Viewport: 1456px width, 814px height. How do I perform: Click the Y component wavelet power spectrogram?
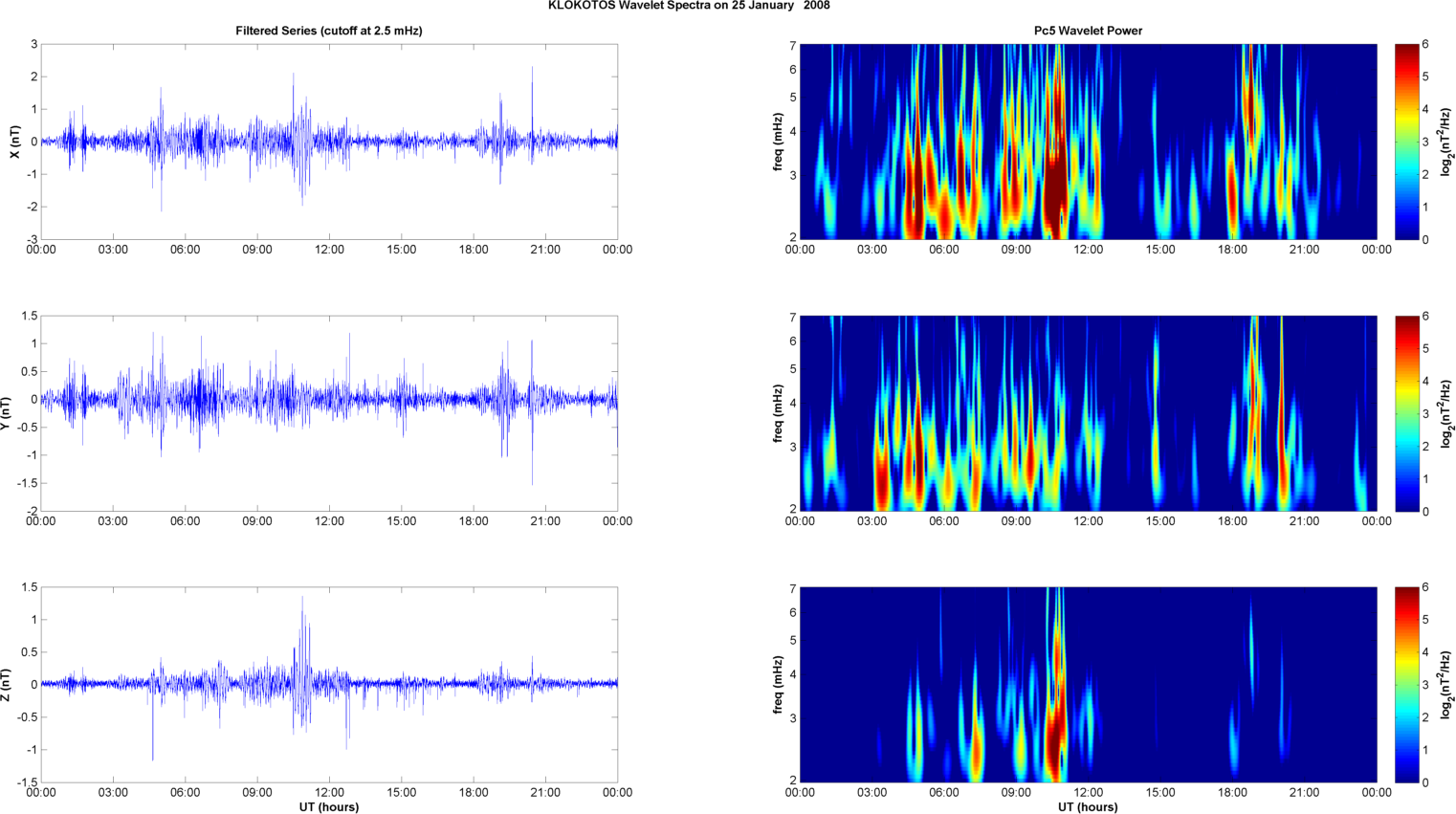(x=1088, y=413)
